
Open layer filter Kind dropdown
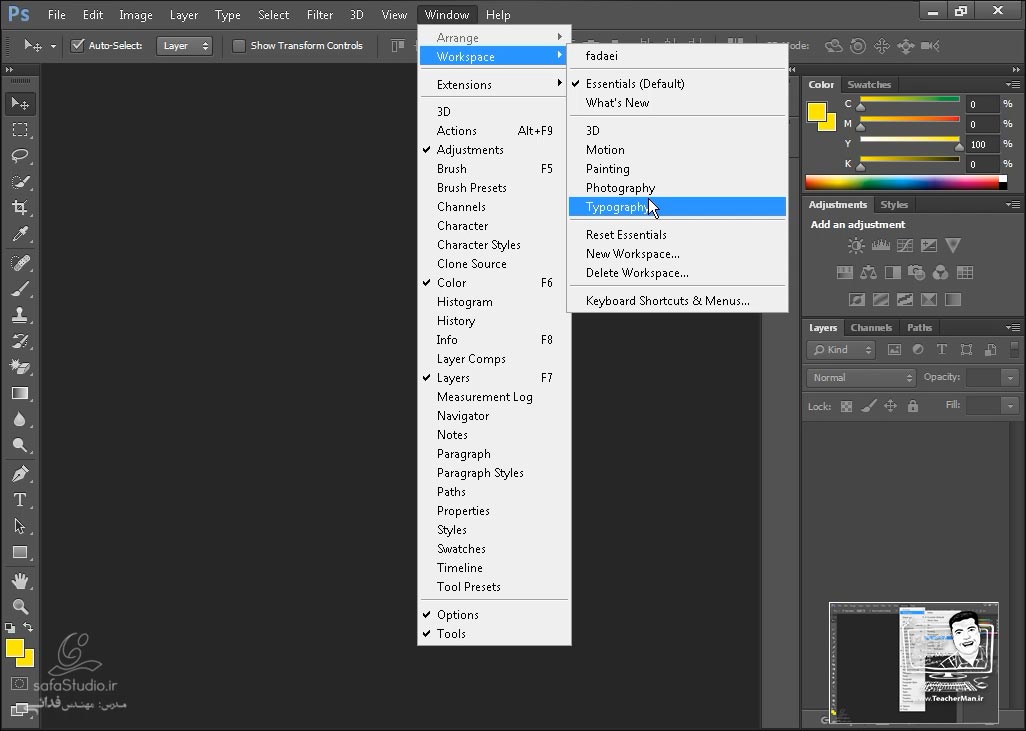[x=841, y=349]
